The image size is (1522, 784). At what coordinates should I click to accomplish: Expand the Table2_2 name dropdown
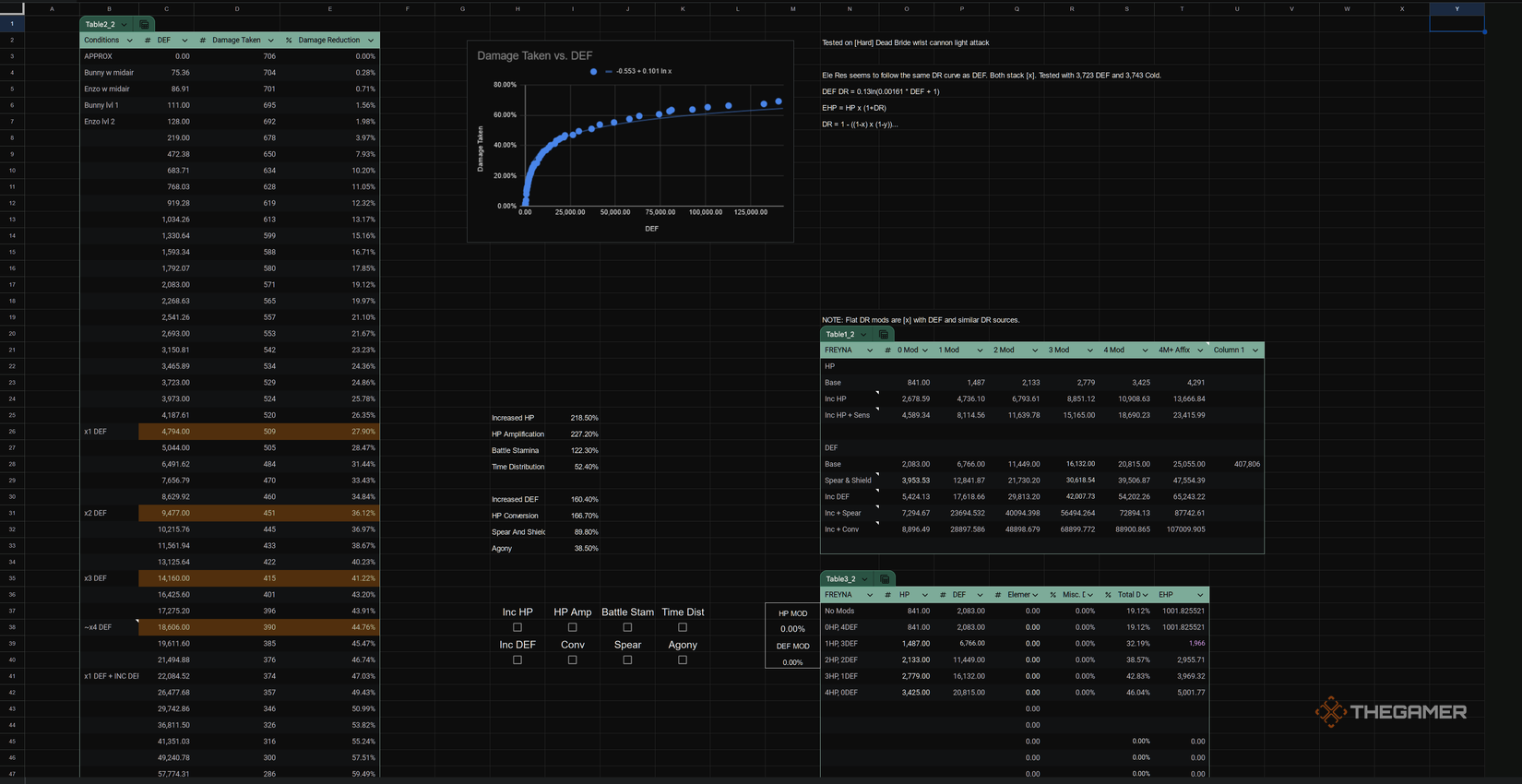point(125,24)
